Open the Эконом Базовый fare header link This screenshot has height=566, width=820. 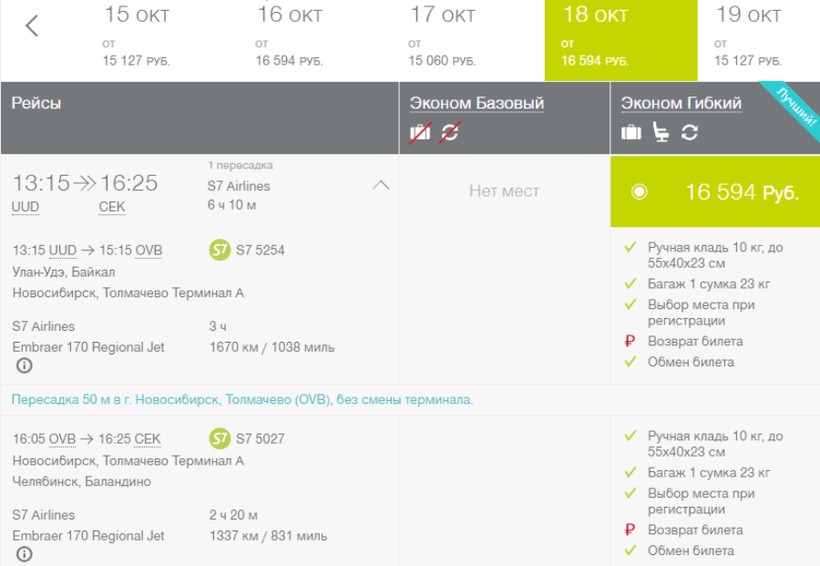477,103
